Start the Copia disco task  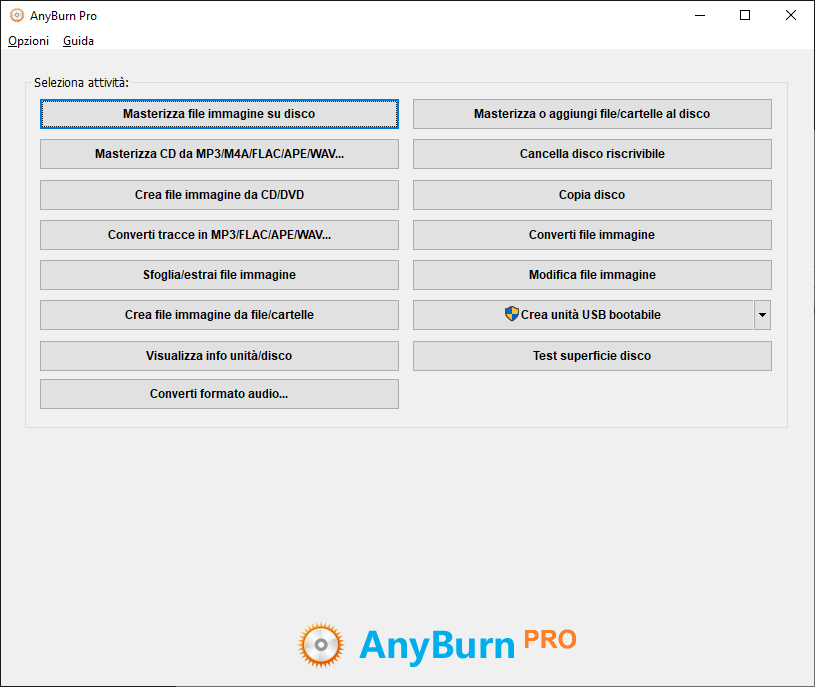592,195
